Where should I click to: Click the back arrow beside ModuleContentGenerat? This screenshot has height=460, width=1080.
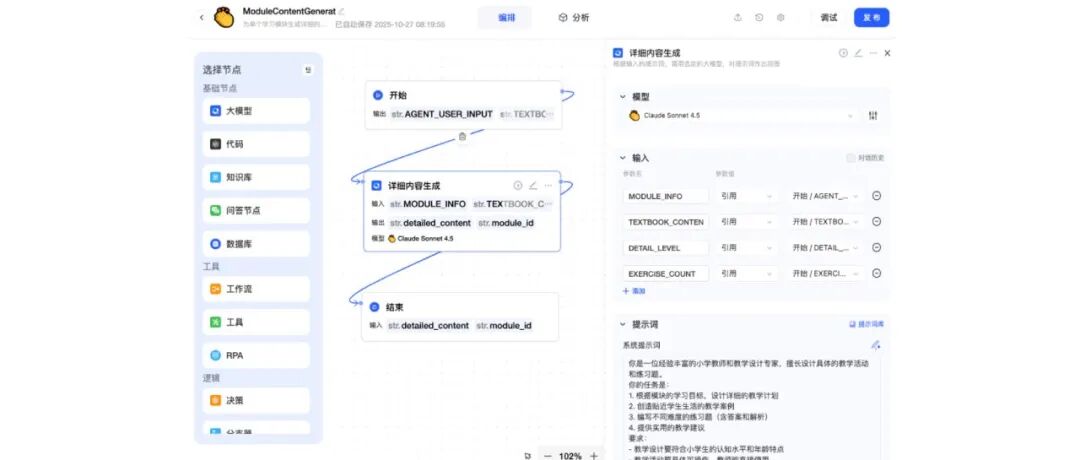pyautogui.click(x=201, y=18)
